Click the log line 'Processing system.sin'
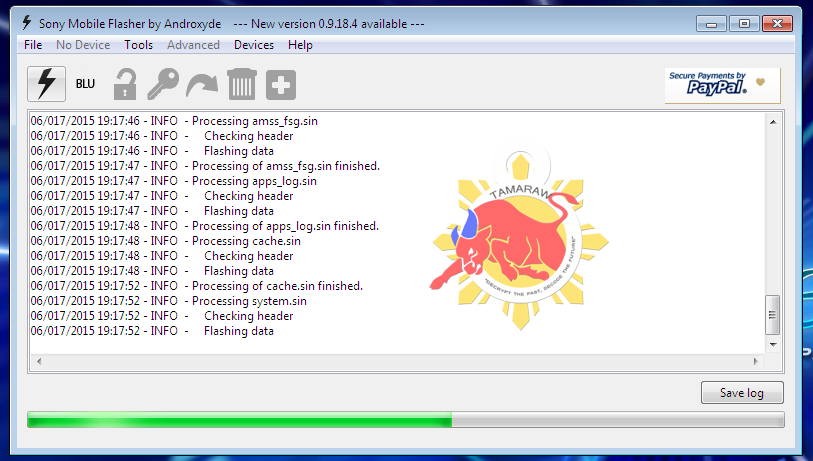 pyautogui.click(x=169, y=301)
